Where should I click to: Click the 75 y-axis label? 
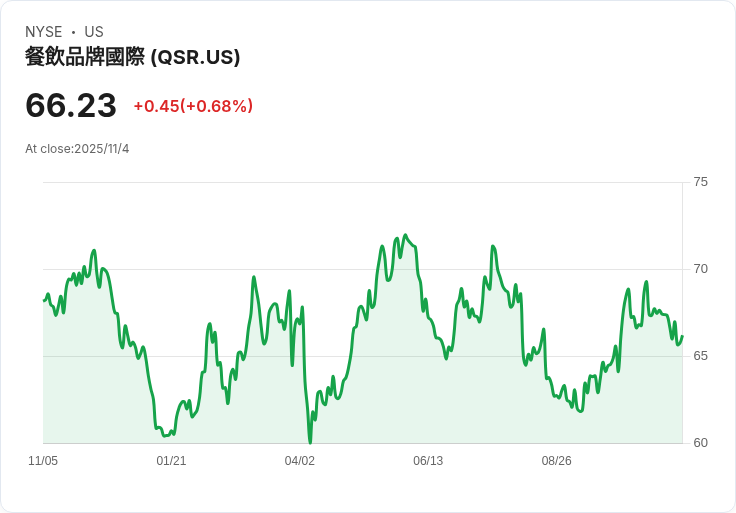[x=700, y=182]
